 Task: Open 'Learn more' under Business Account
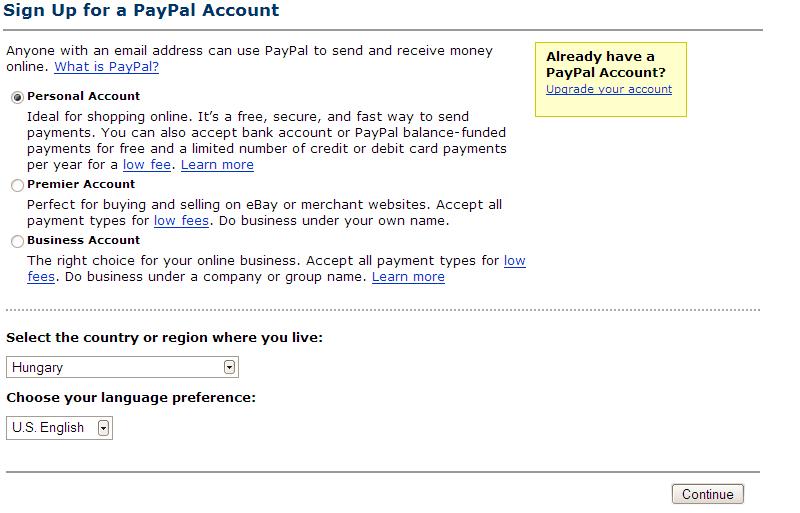tap(408, 277)
